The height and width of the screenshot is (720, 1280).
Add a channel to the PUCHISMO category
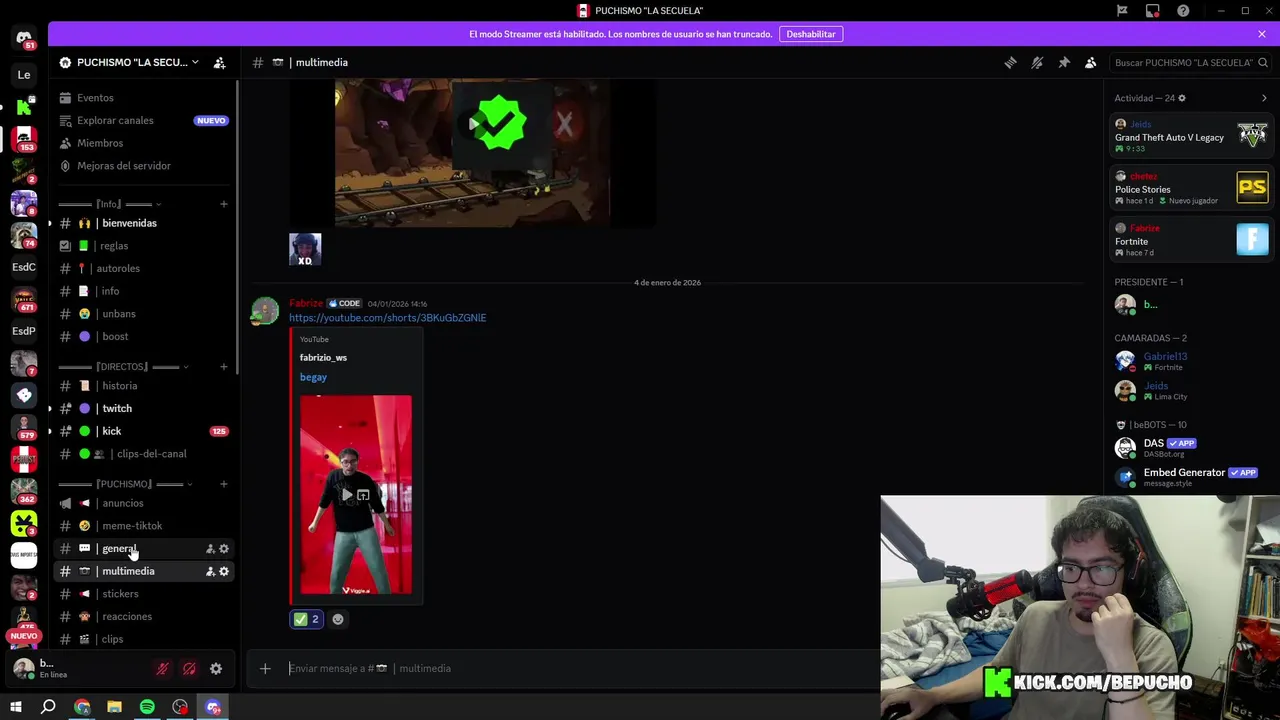click(x=224, y=484)
